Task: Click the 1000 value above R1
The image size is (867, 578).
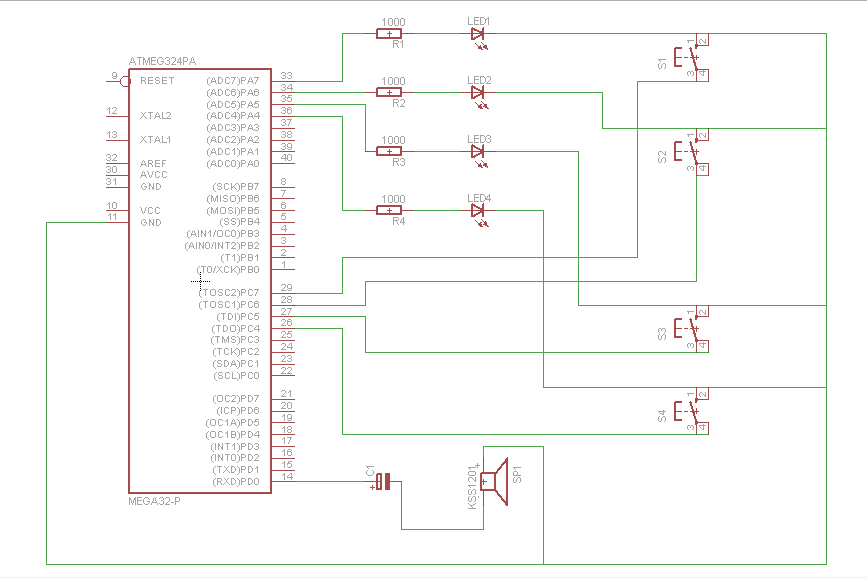Action: click(x=393, y=22)
